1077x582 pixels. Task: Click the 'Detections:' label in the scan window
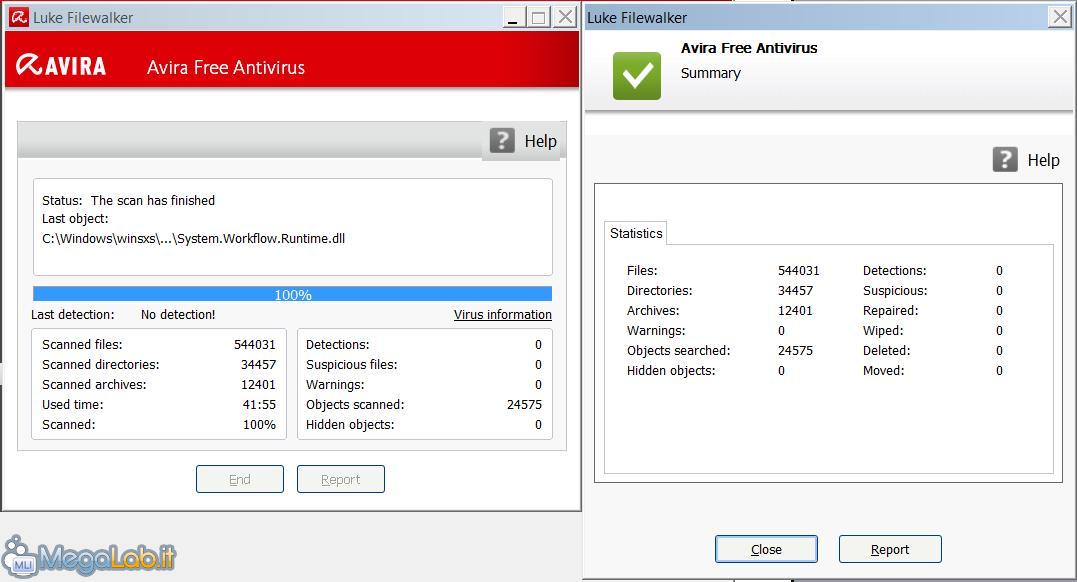click(338, 344)
